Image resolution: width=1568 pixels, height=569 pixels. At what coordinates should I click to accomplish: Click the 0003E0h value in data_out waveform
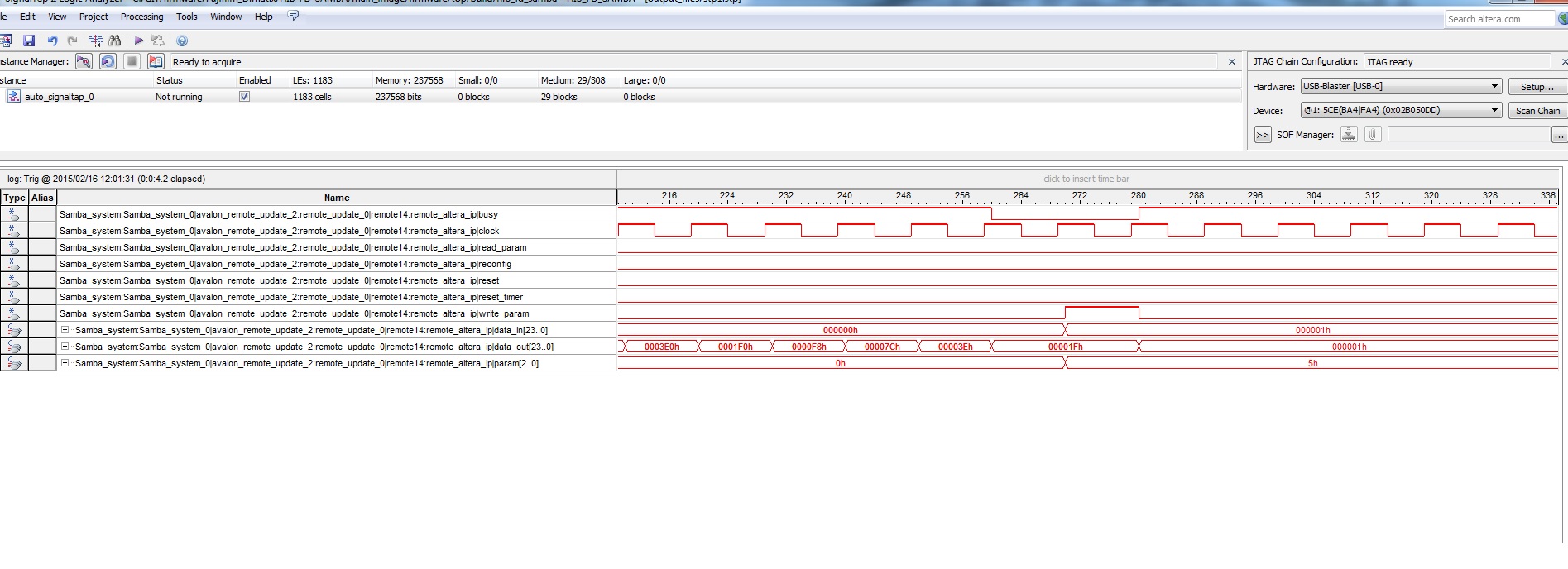(x=661, y=347)
